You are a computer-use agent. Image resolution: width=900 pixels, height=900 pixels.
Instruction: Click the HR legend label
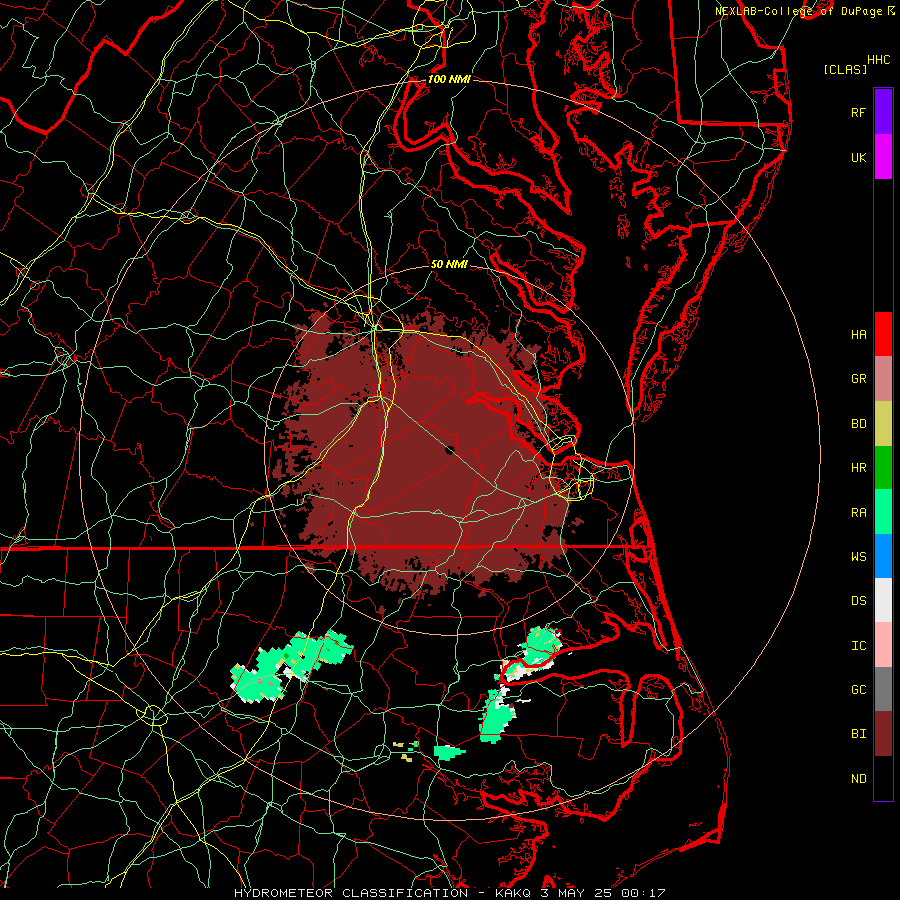858,468
